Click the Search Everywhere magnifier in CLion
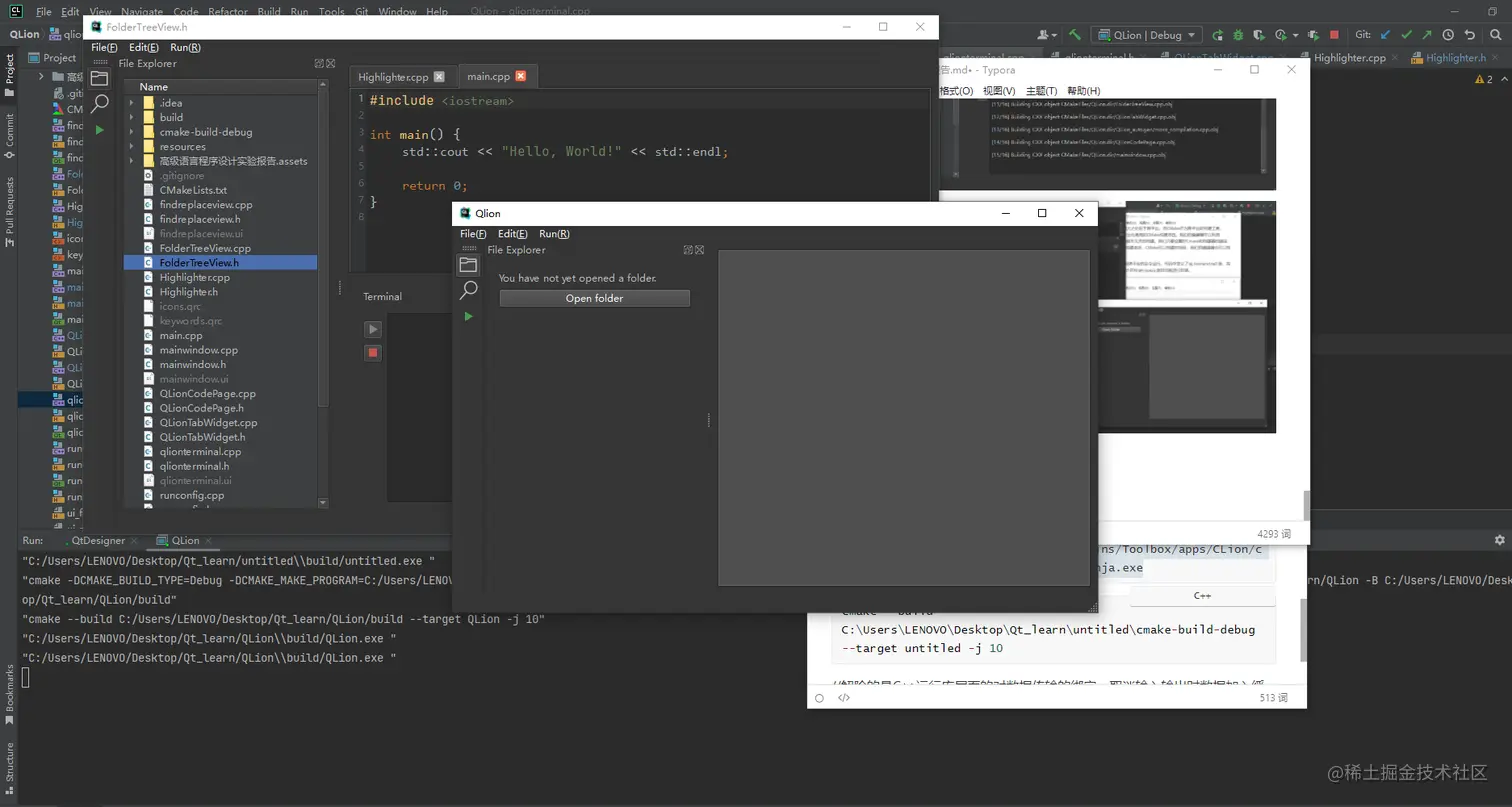 tap(1495, 35)
